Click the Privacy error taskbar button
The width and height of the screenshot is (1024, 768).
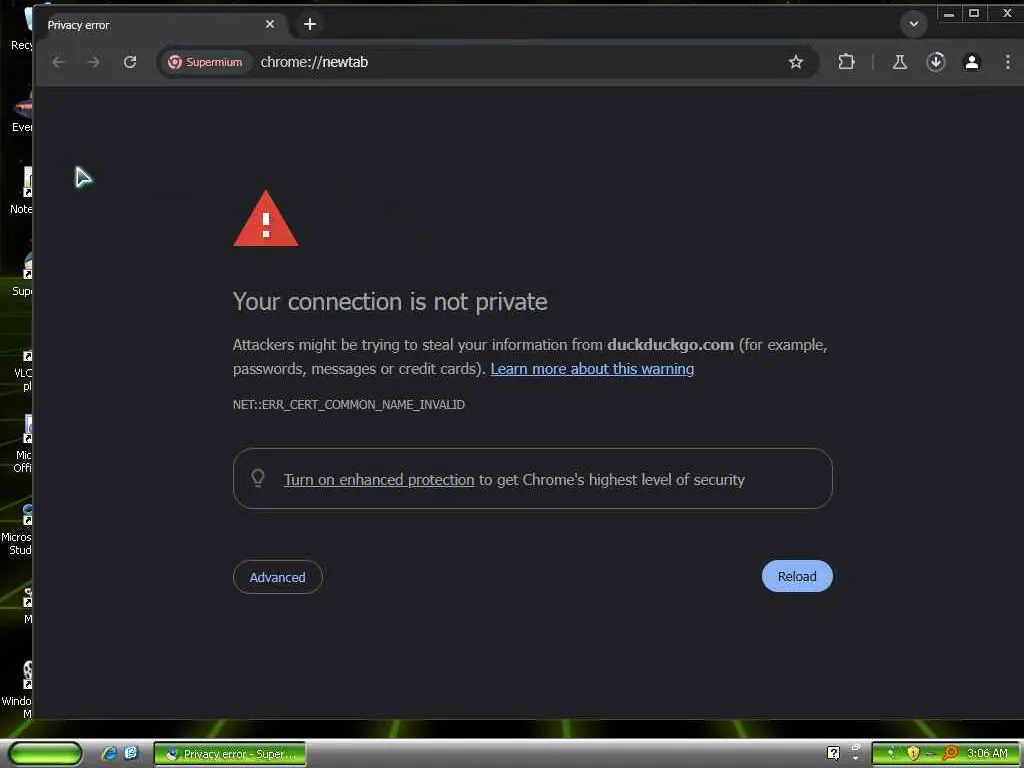coord(230,754)
